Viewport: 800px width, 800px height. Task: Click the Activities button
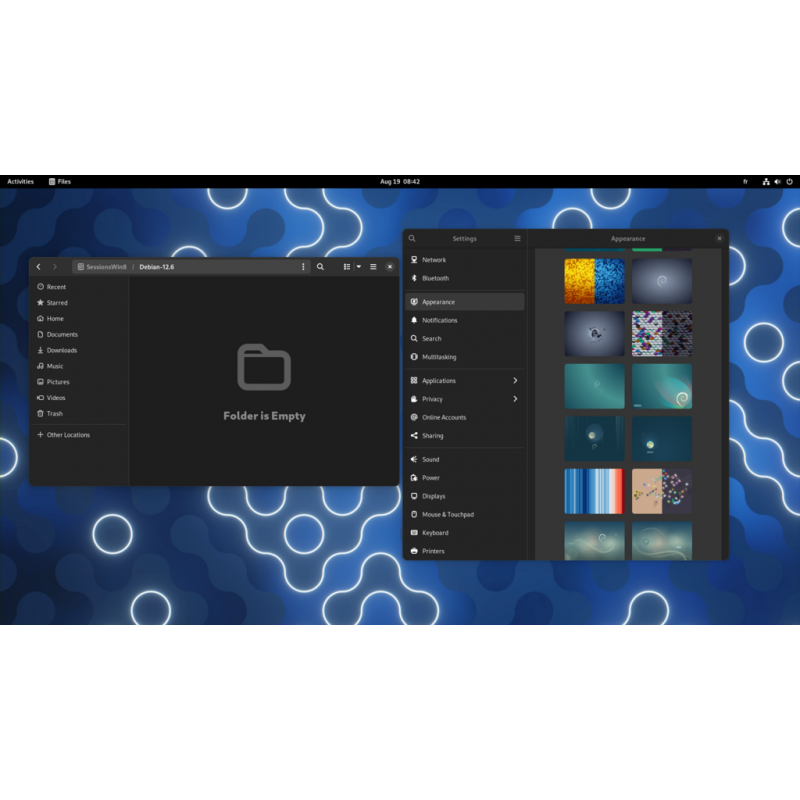(x=20, y=182)
